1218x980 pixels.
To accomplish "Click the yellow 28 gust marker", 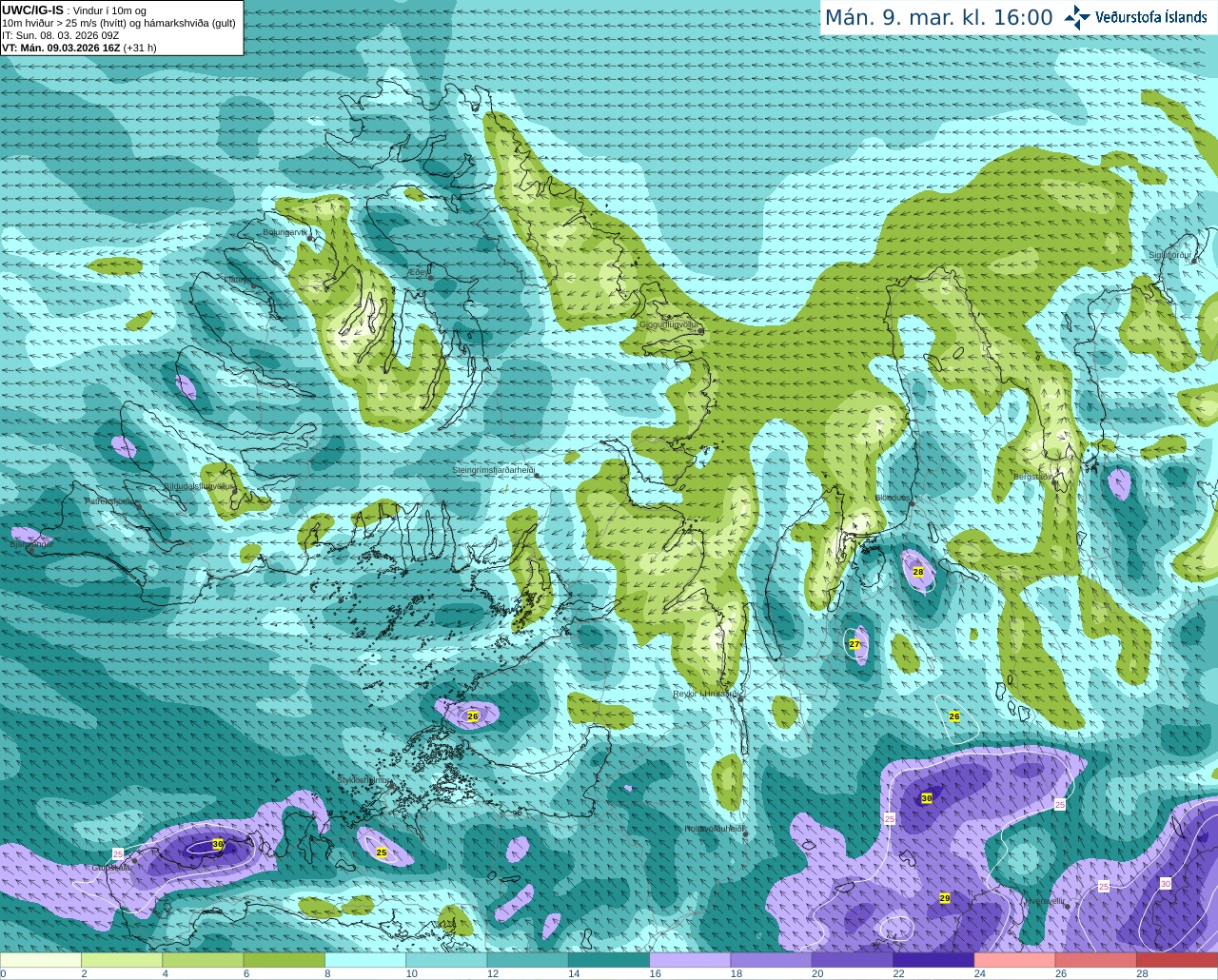I will click(x=918, y=572).
